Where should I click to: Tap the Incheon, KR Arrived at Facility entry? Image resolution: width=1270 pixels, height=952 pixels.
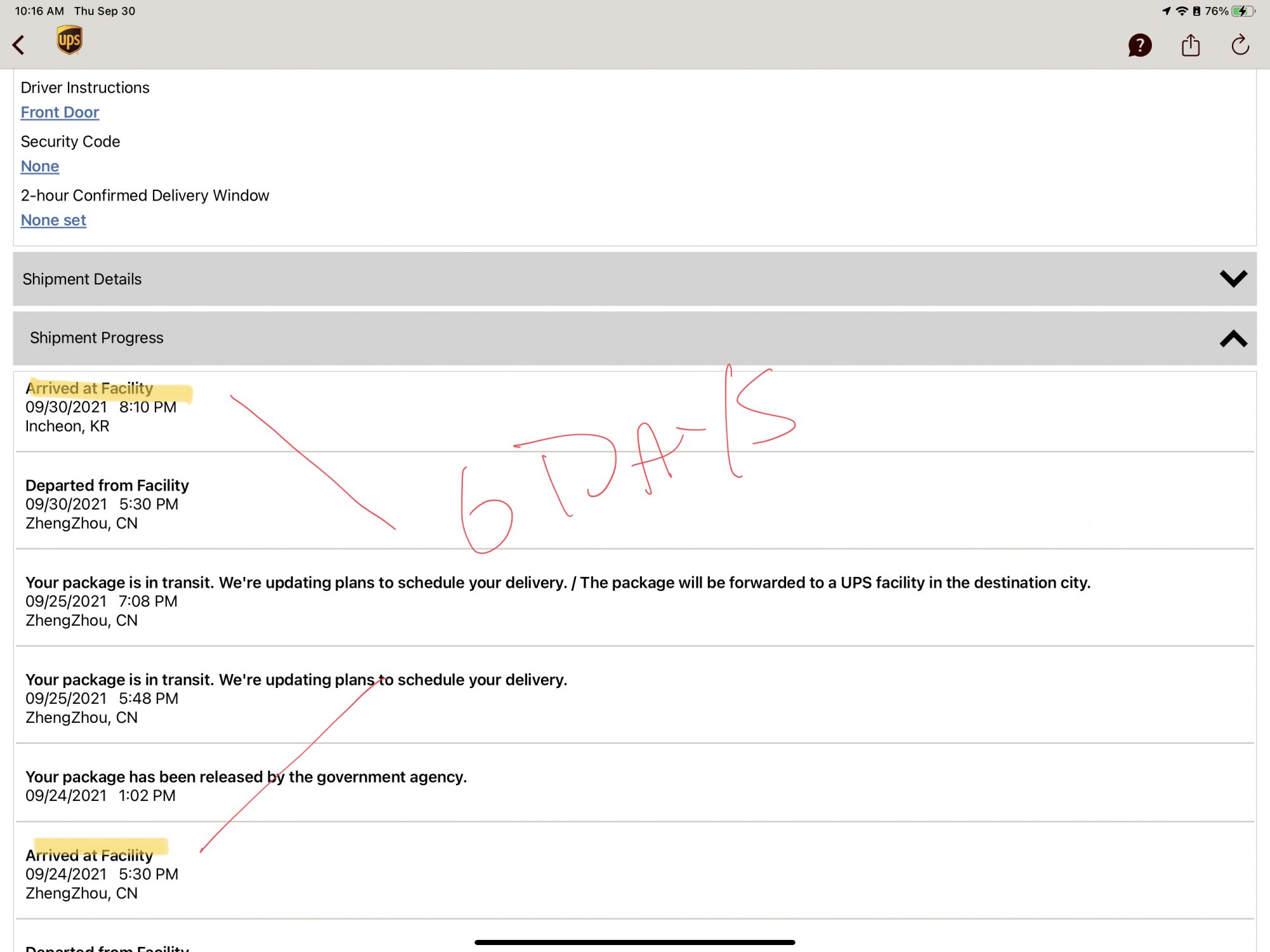[100, 407]
